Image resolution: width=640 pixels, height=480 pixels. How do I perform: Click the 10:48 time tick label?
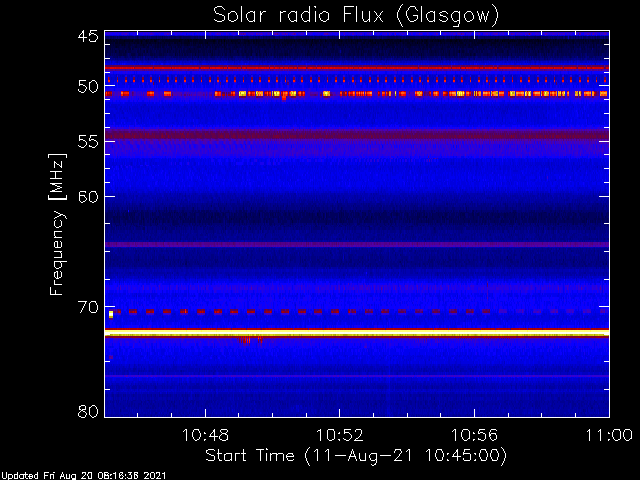coord(205,436)
